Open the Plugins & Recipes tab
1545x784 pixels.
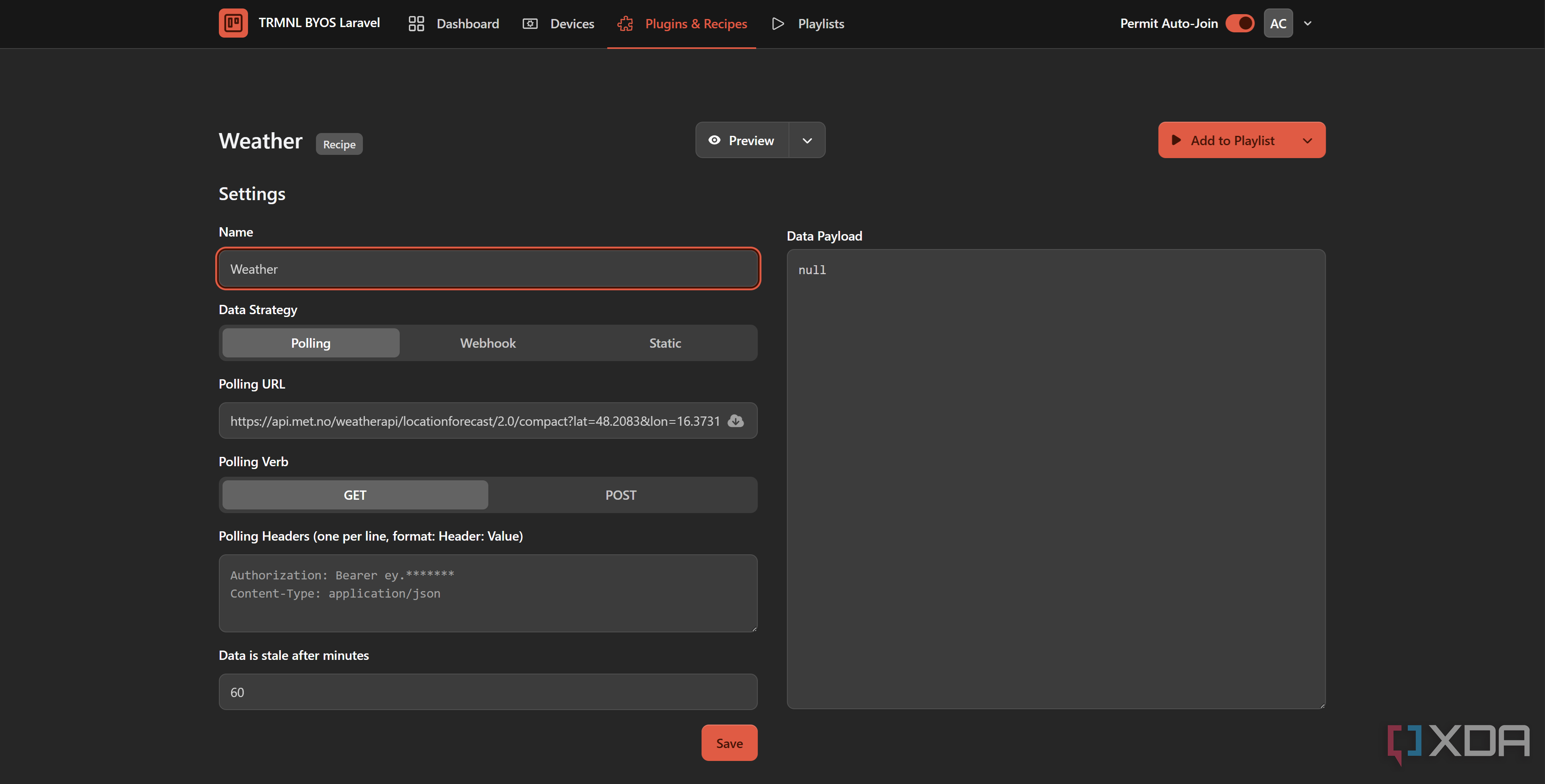tap(682, 23)
